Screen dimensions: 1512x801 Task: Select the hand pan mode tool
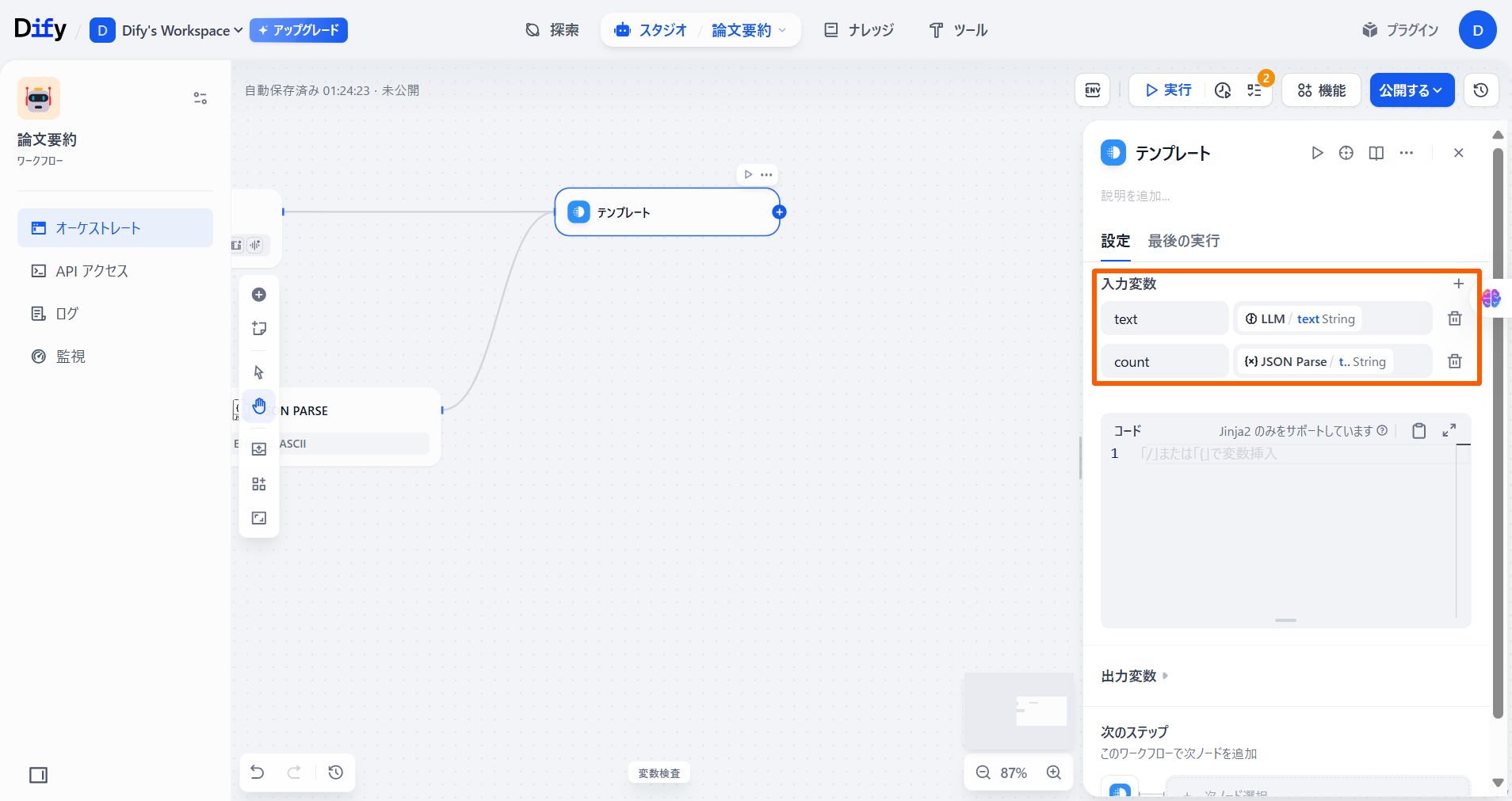click(x=259, y=406)
